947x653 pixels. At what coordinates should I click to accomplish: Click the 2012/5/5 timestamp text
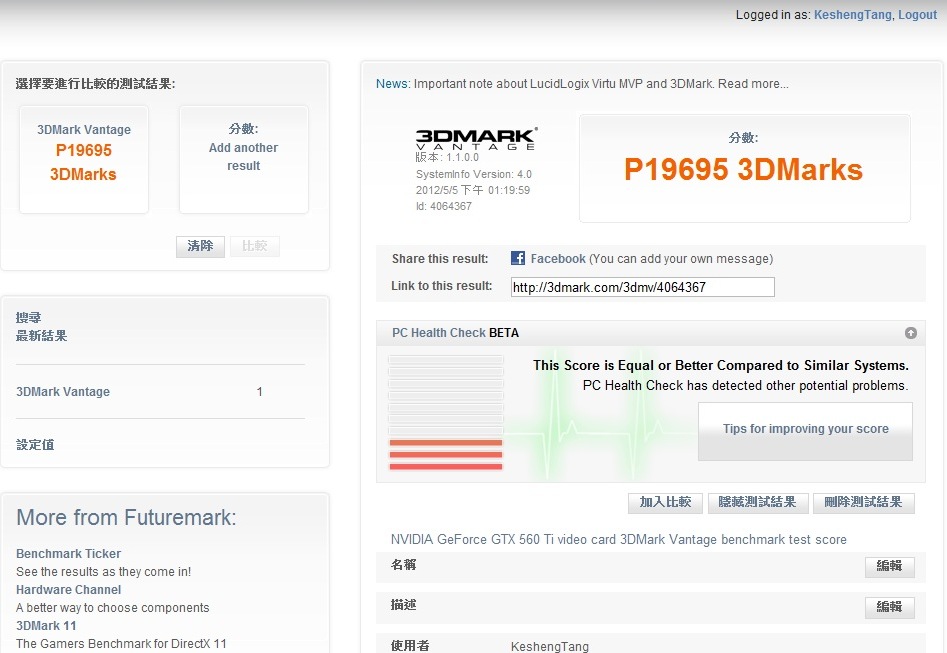(x=473, y=190)
